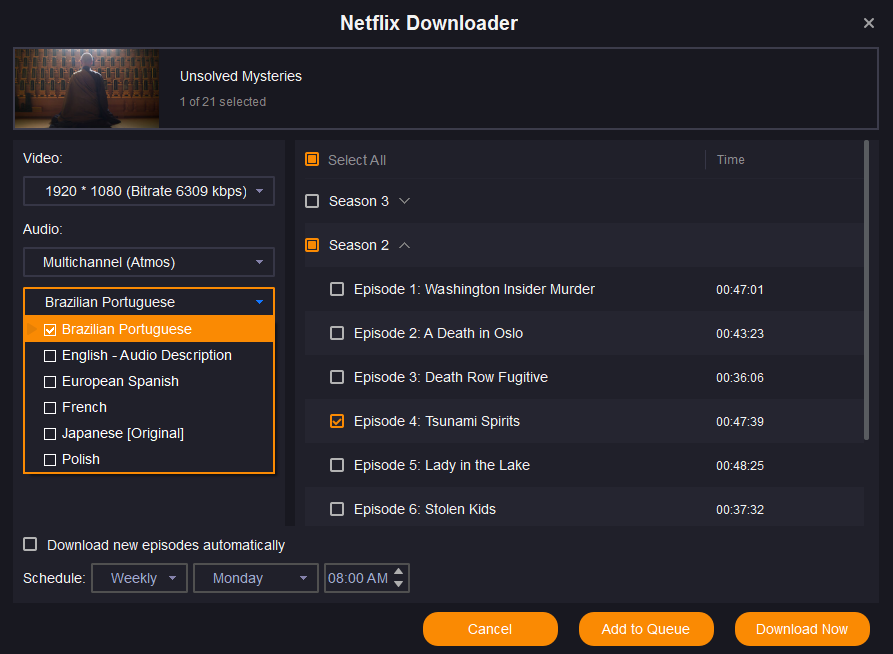Image resolution: width=893 pixels, height=654 pixels.
Task: Click Episode 5: Lady in the Lake title
Action: click(442, 465)
